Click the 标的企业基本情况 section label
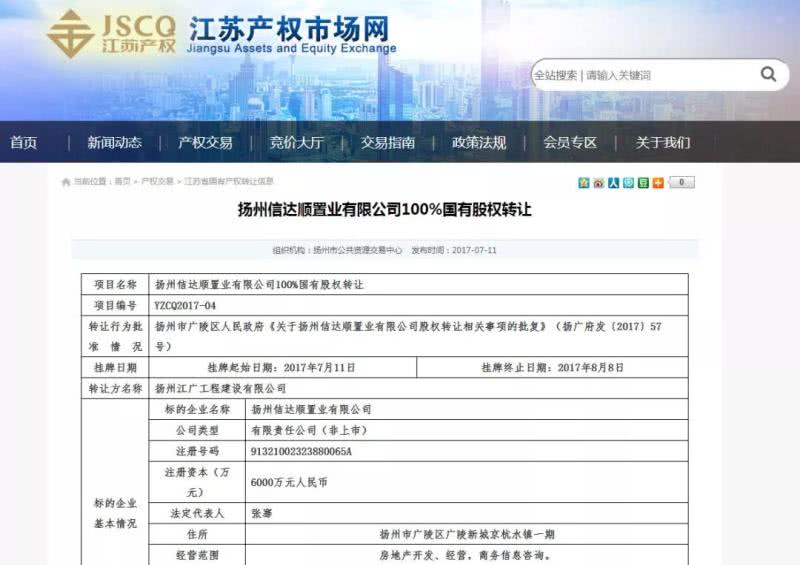Image resolution: width=800 pixels, height=565 pixels. tap(115, 513)
